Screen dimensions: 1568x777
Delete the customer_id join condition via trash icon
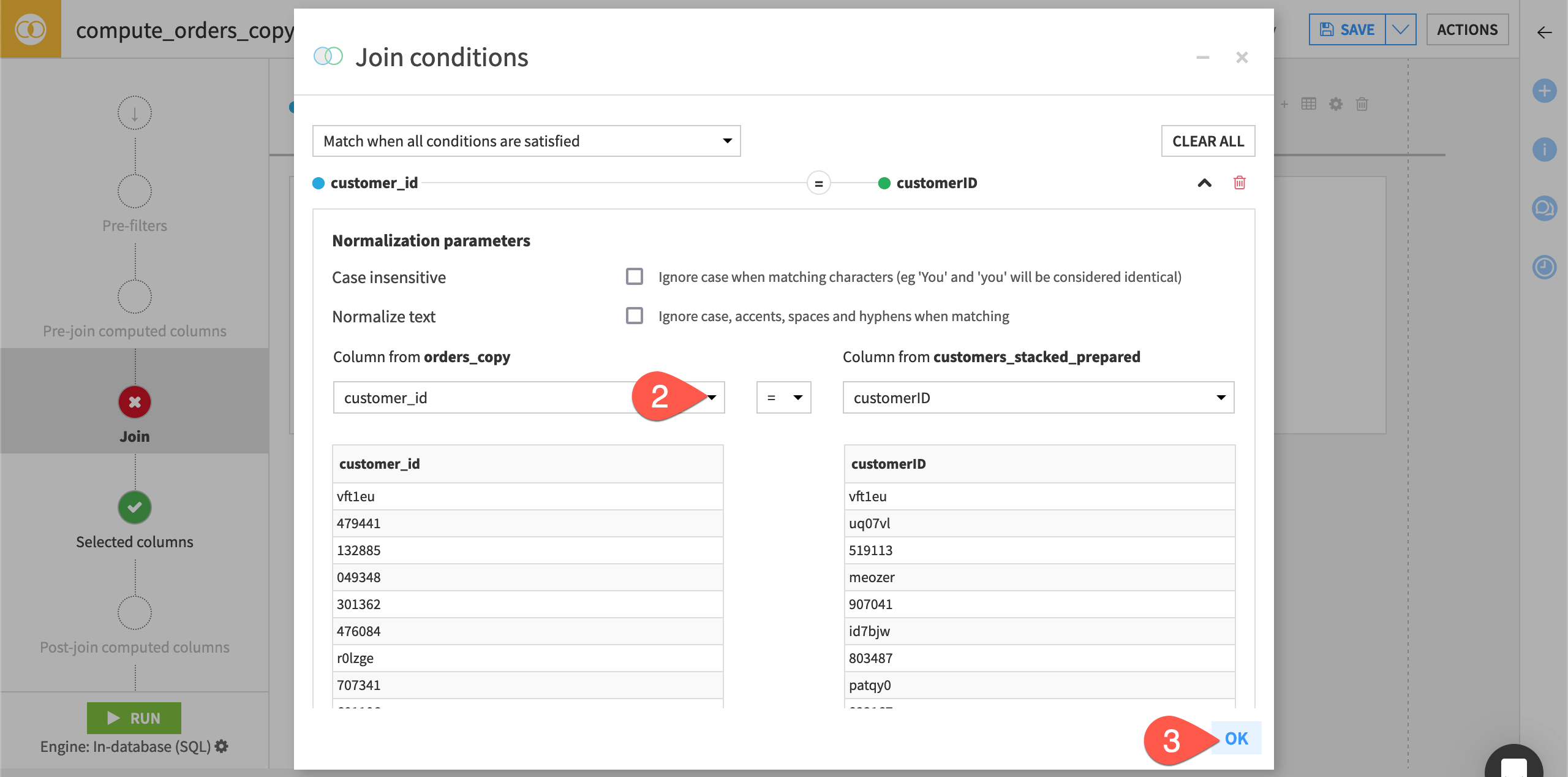pos(1239,183)
